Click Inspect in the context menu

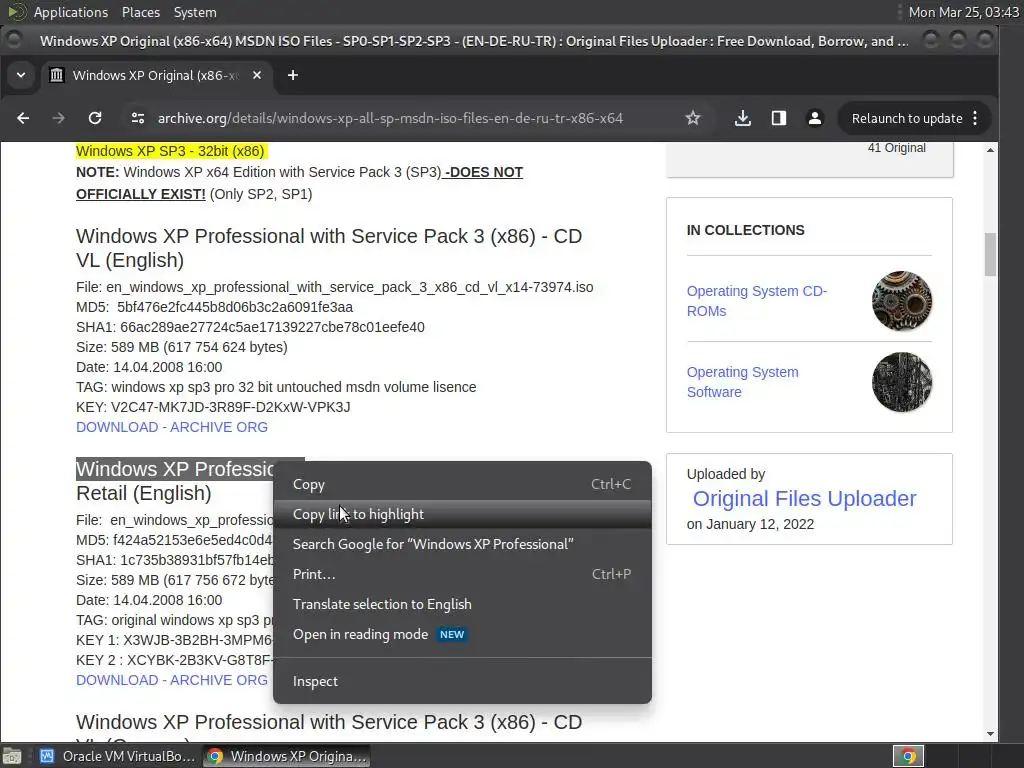(315, 681)
